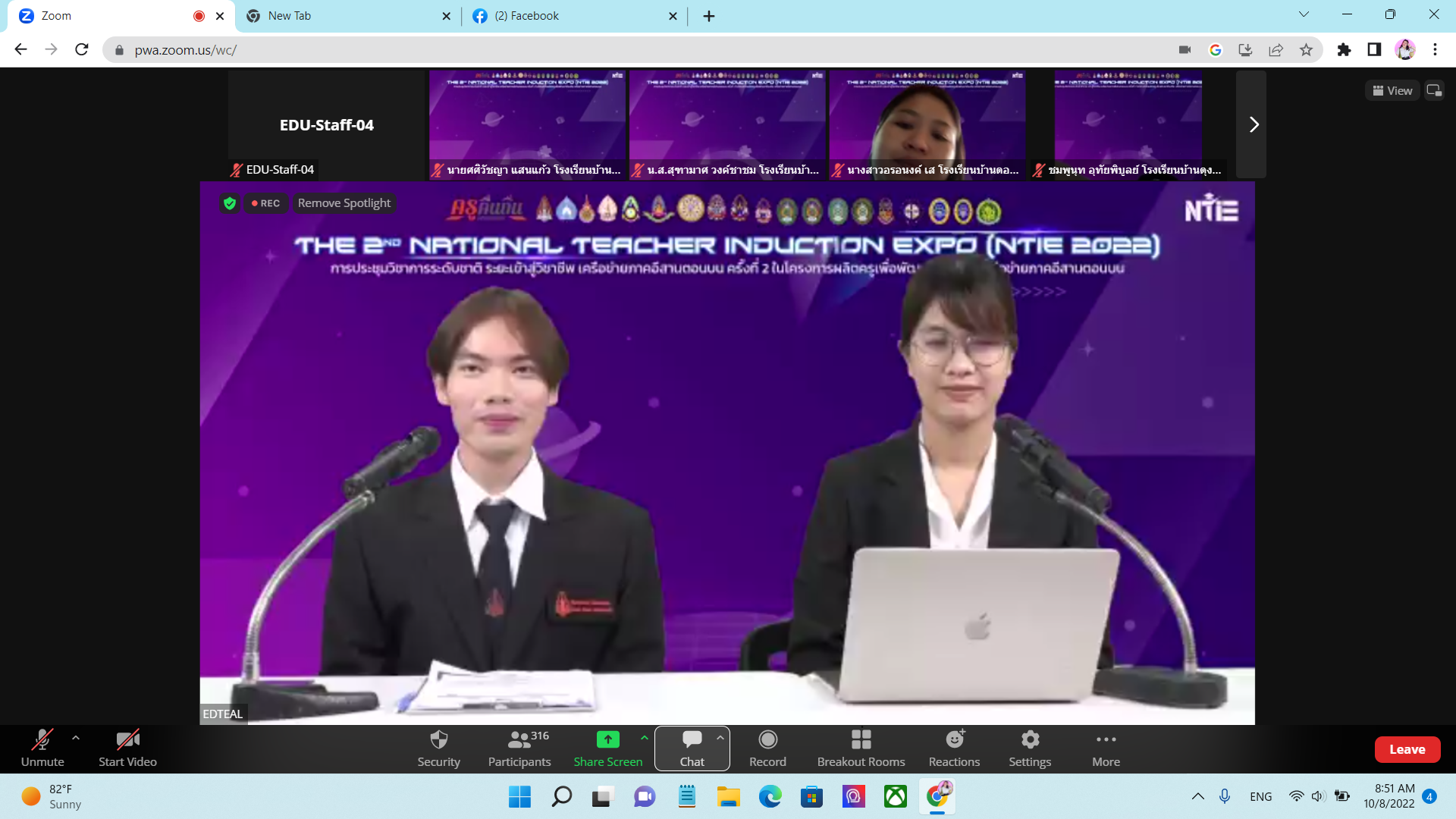Click the Record icon
The width and height of the screenshot is (1456, 819).
point(767,740)
